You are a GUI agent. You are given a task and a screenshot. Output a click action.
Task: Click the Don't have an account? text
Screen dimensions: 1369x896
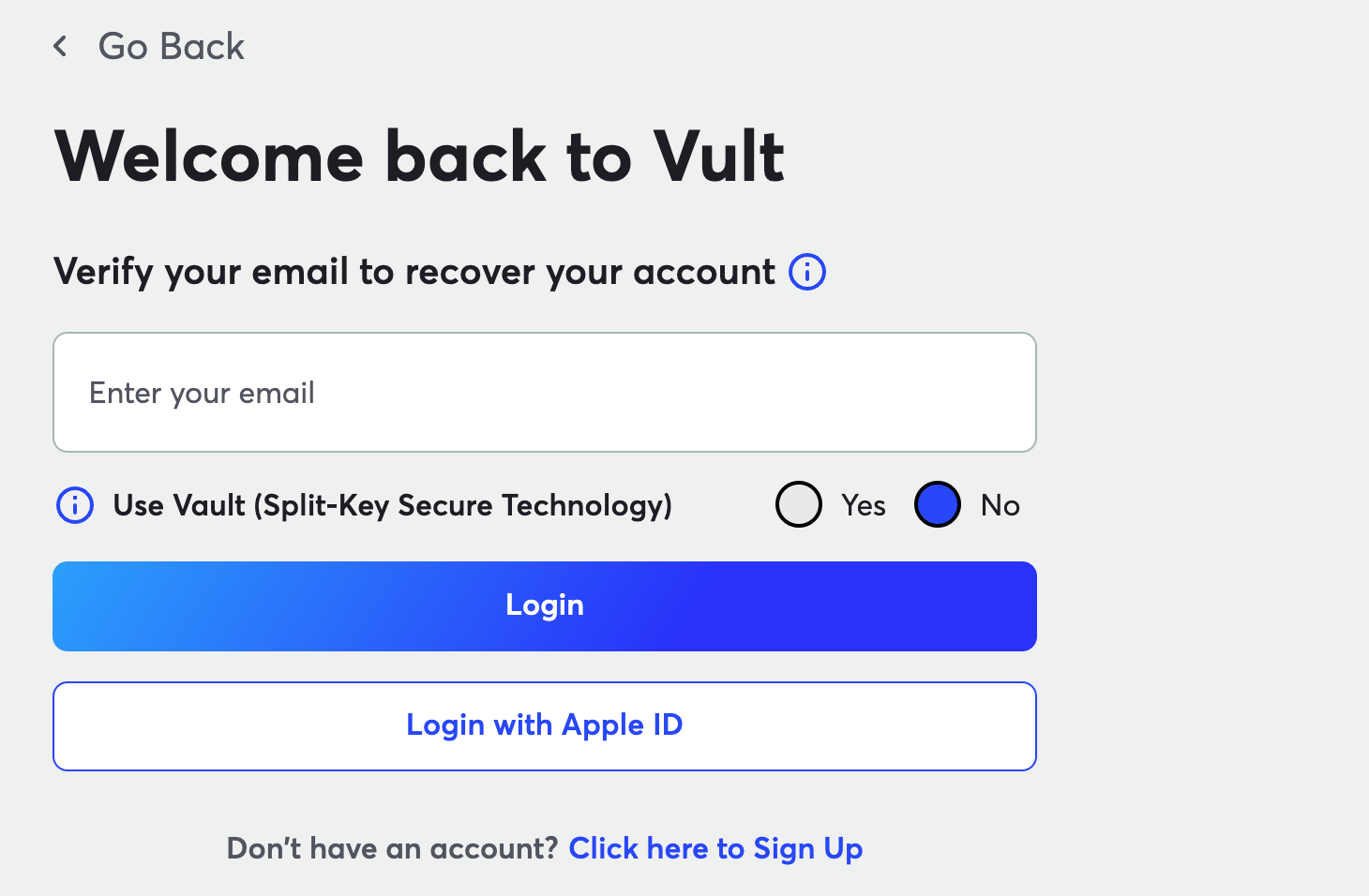click(392, 848)
